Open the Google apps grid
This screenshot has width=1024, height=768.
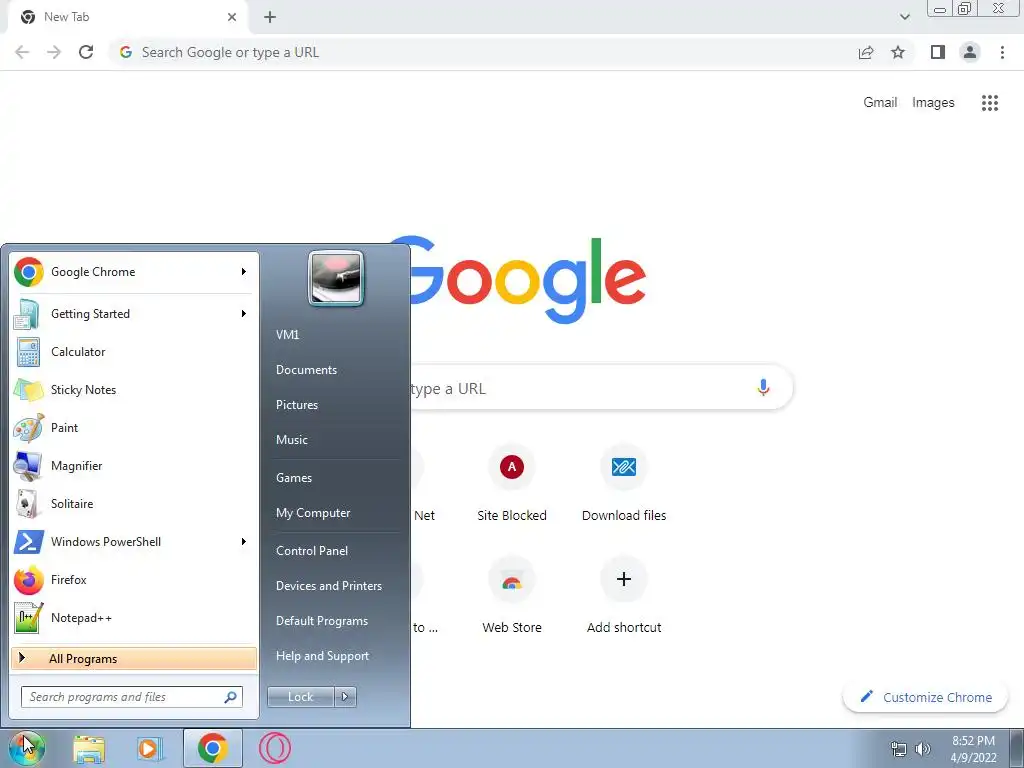pos(990,103)
